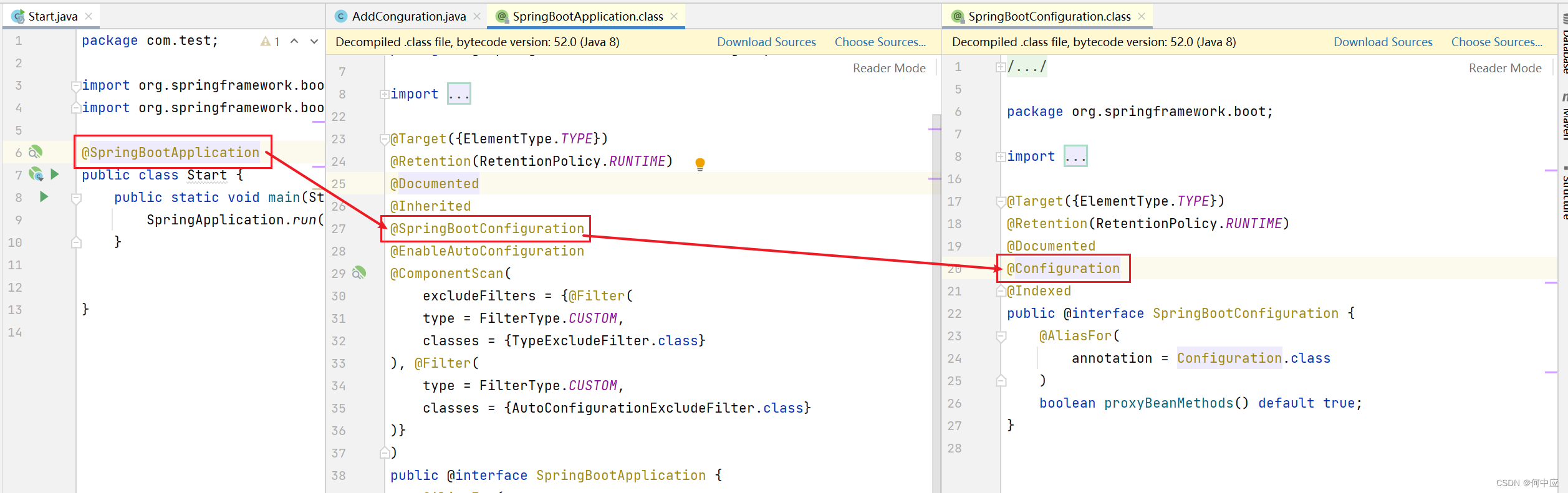
Task: Click the vertical scrollbar of SpringBootApplication.class editor
Action: pos(936,302)
